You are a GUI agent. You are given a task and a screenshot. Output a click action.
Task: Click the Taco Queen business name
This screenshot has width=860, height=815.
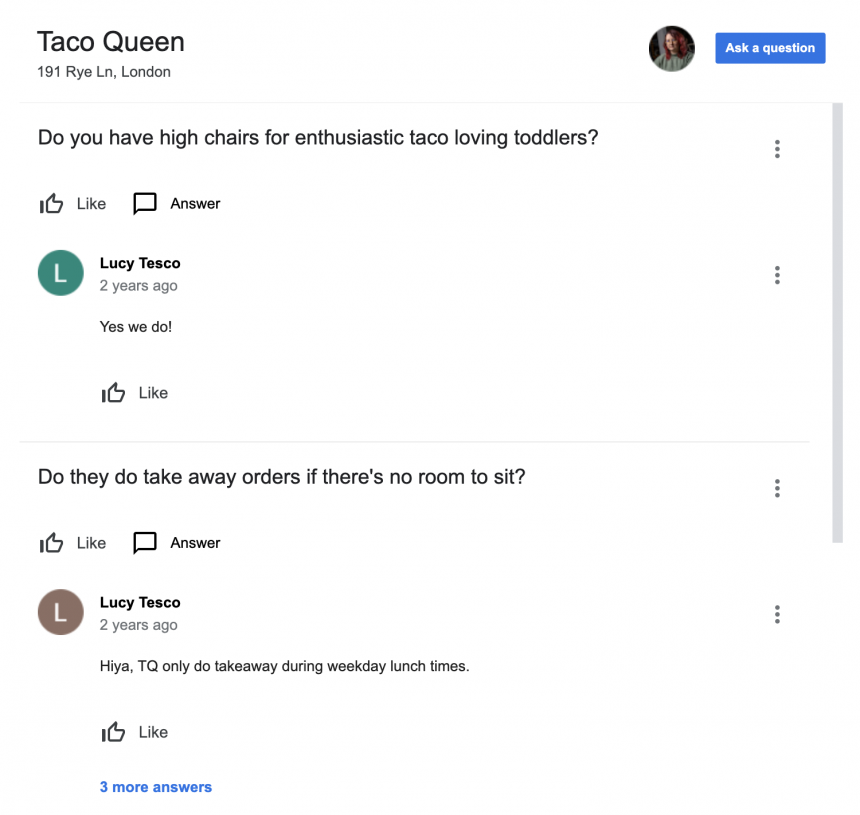click(x=110, y=42)
